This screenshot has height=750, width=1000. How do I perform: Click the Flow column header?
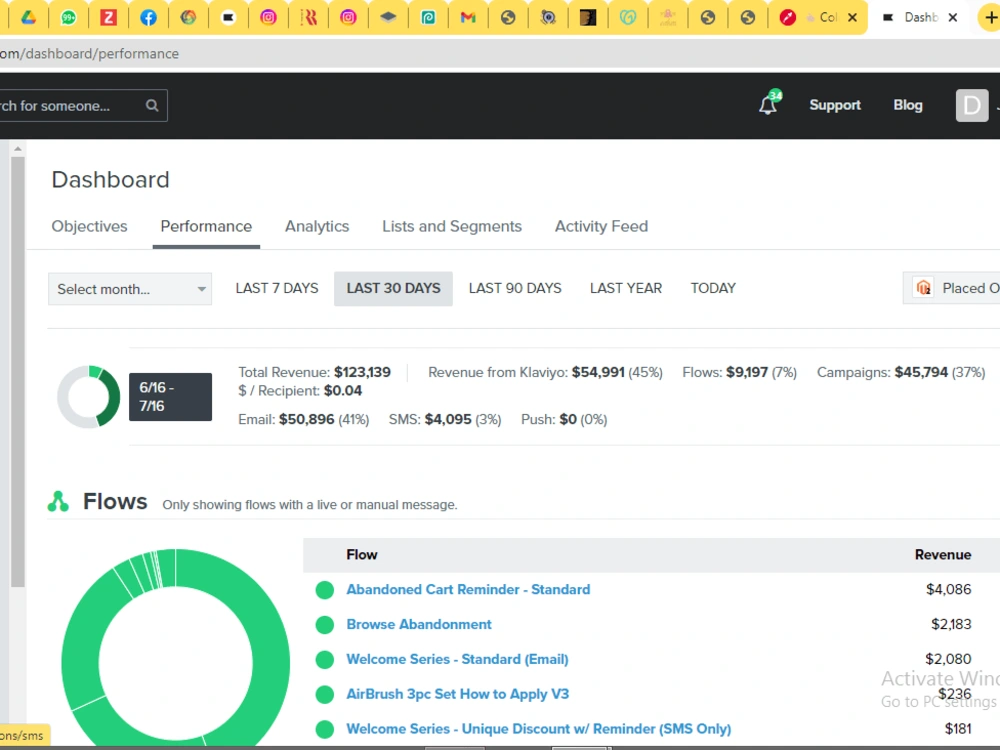[362, 555]
